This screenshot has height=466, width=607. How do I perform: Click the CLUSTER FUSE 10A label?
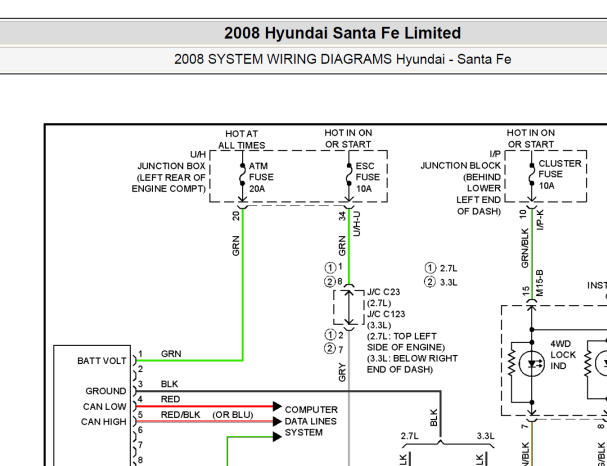[x=559, y=175]
